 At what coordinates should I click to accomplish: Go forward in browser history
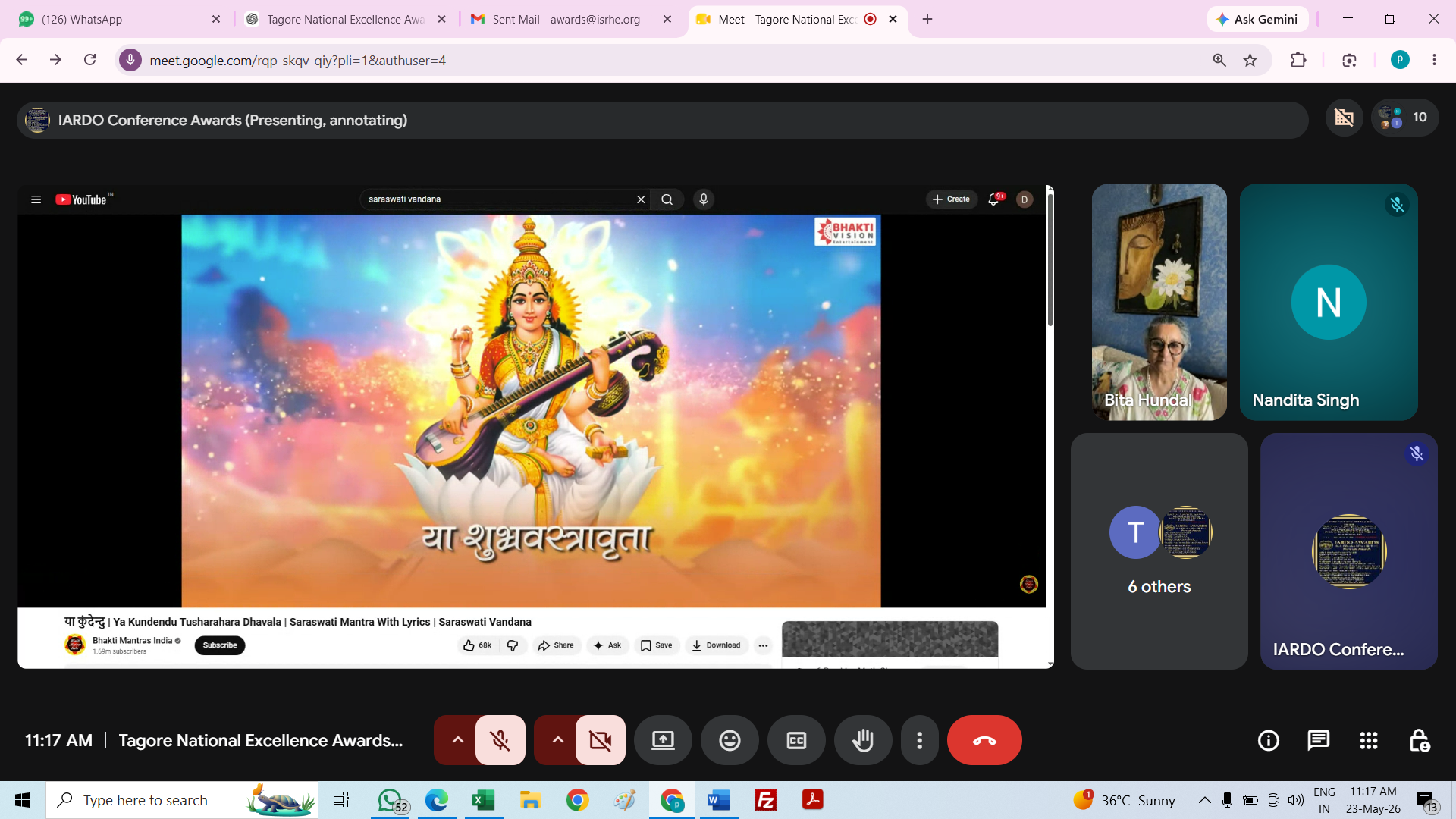point(55,60)
